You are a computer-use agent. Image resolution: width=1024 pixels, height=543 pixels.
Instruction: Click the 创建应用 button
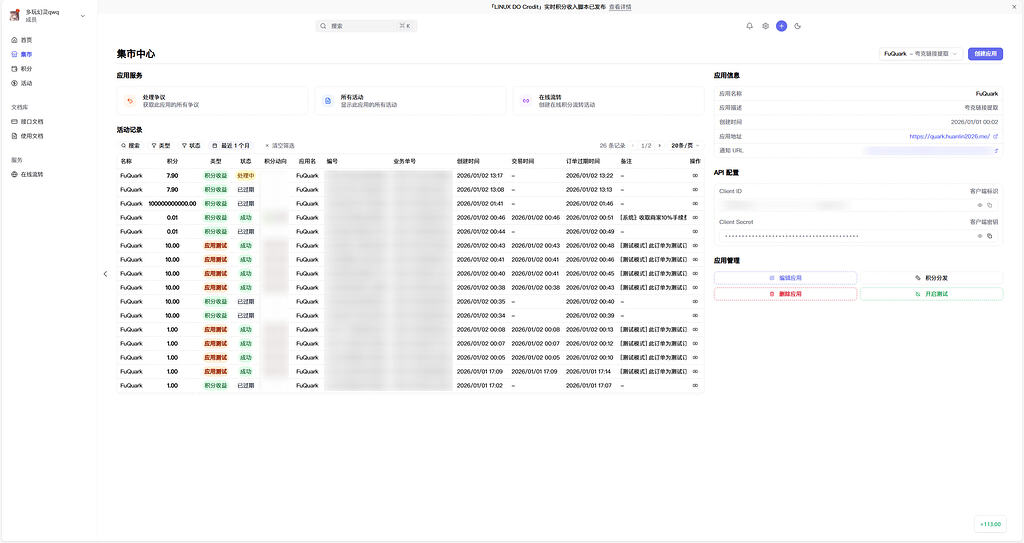(x=985, y=54)
